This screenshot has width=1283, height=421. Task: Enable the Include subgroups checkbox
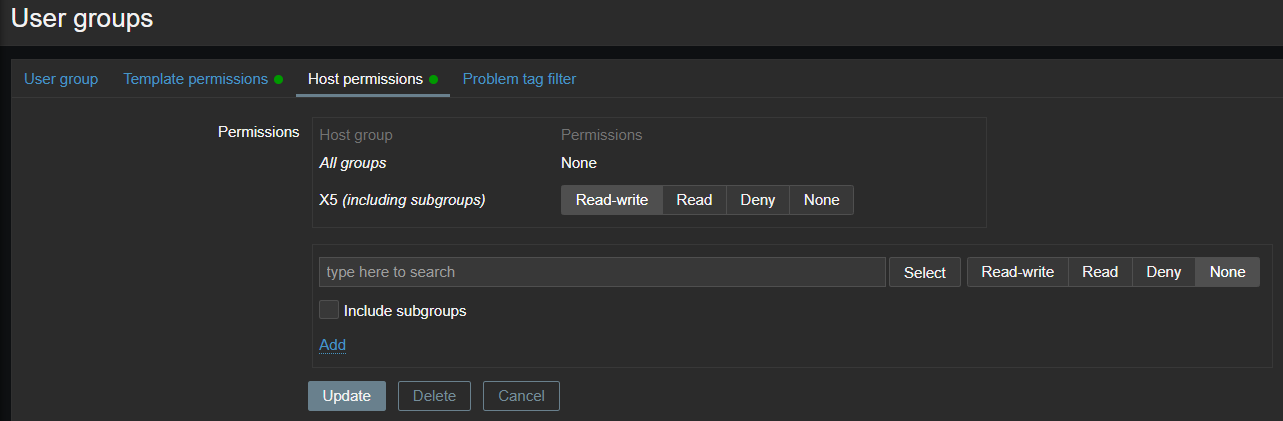pyautogui.click(x=329, y=310)
